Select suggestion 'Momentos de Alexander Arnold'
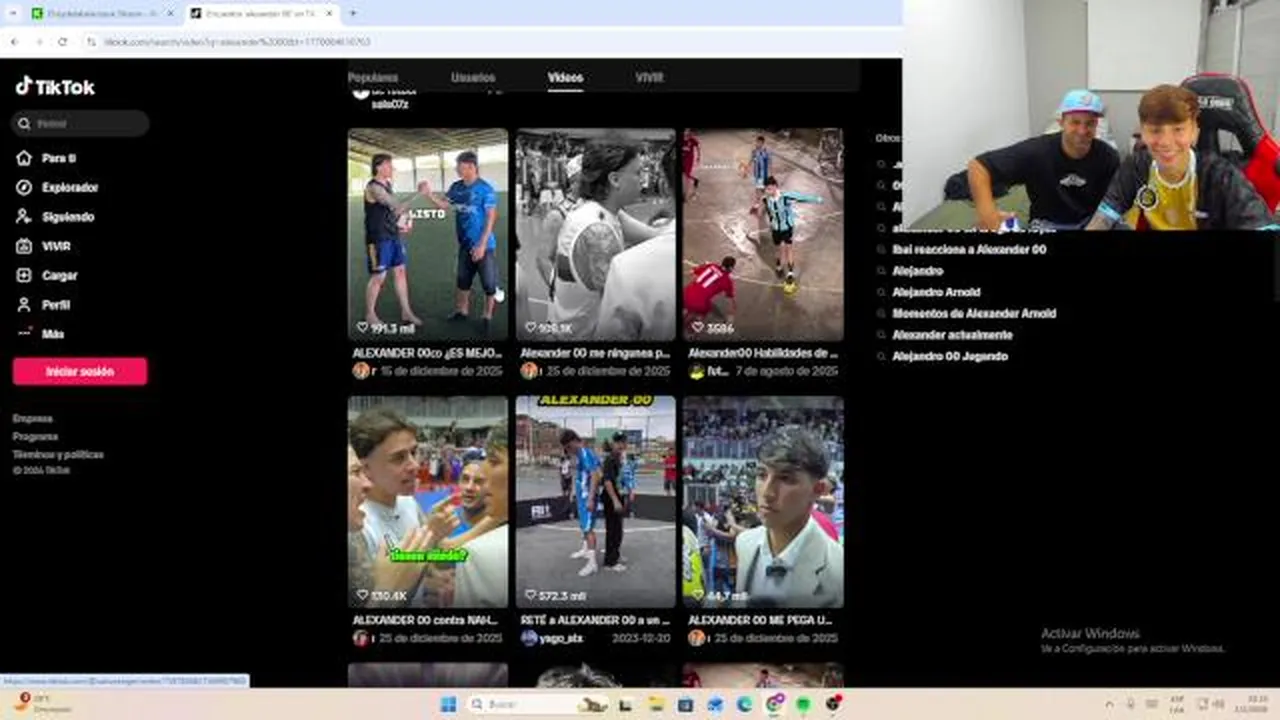Image resolution: width=1280 pixels, height=720 pixels. click(974, 313)
